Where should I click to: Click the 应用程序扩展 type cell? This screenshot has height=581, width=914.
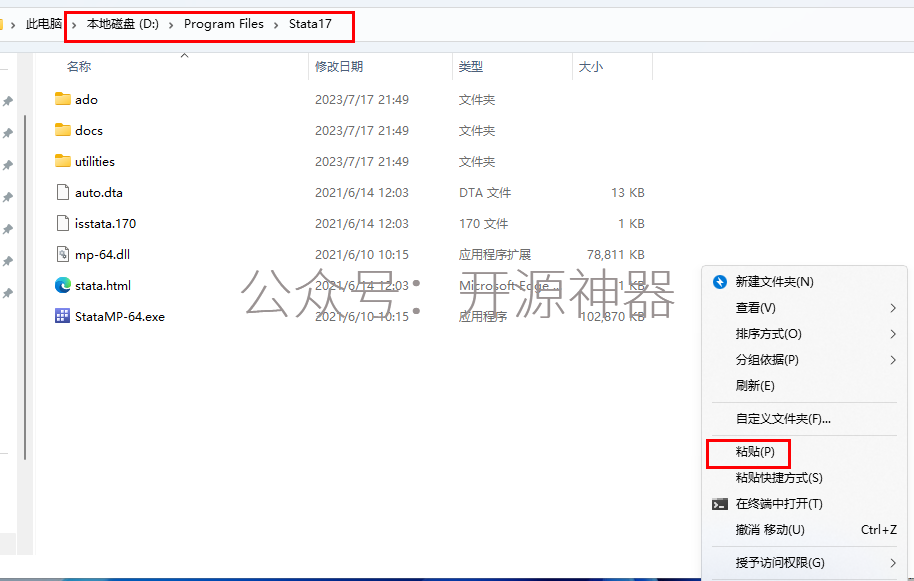495,255
